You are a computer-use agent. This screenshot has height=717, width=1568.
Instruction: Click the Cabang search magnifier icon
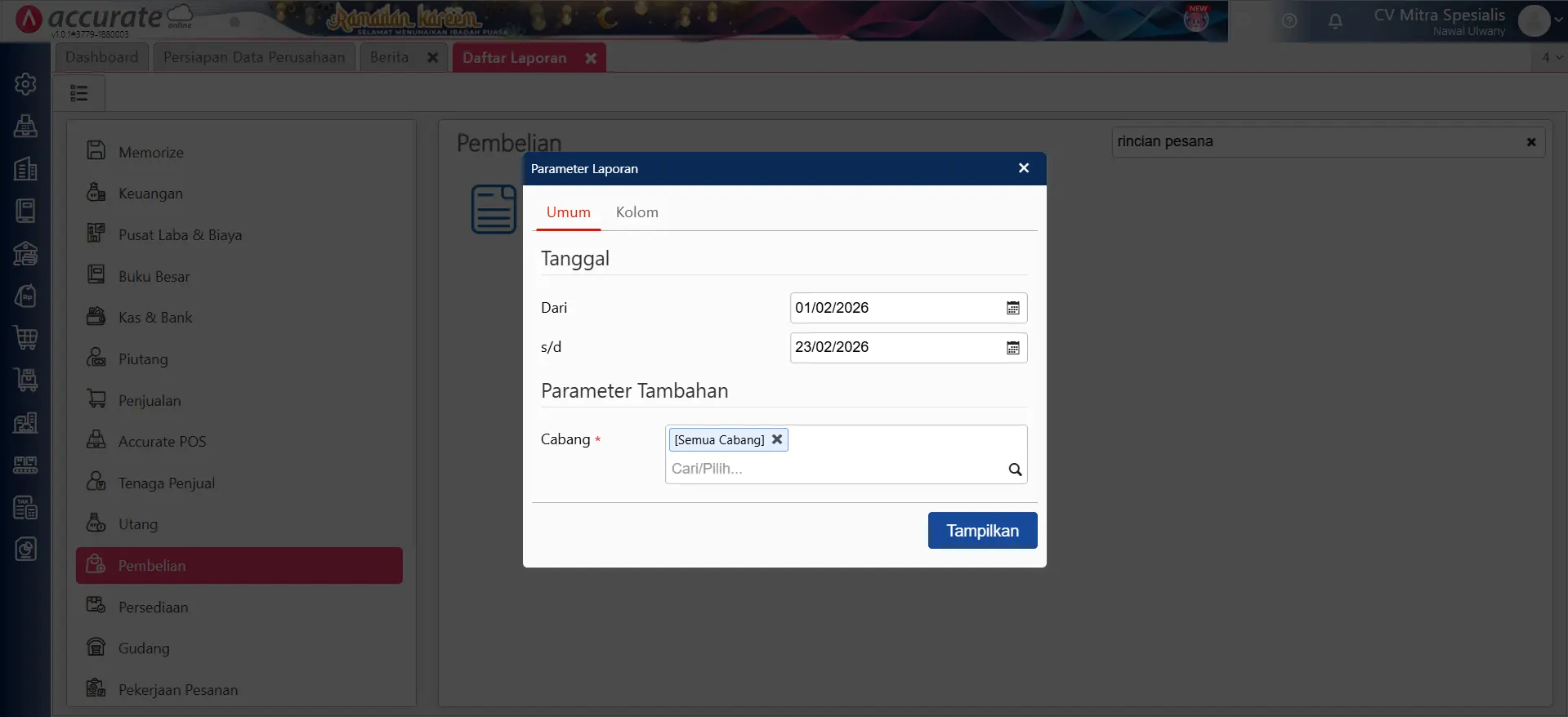[x=1015, y=470]
